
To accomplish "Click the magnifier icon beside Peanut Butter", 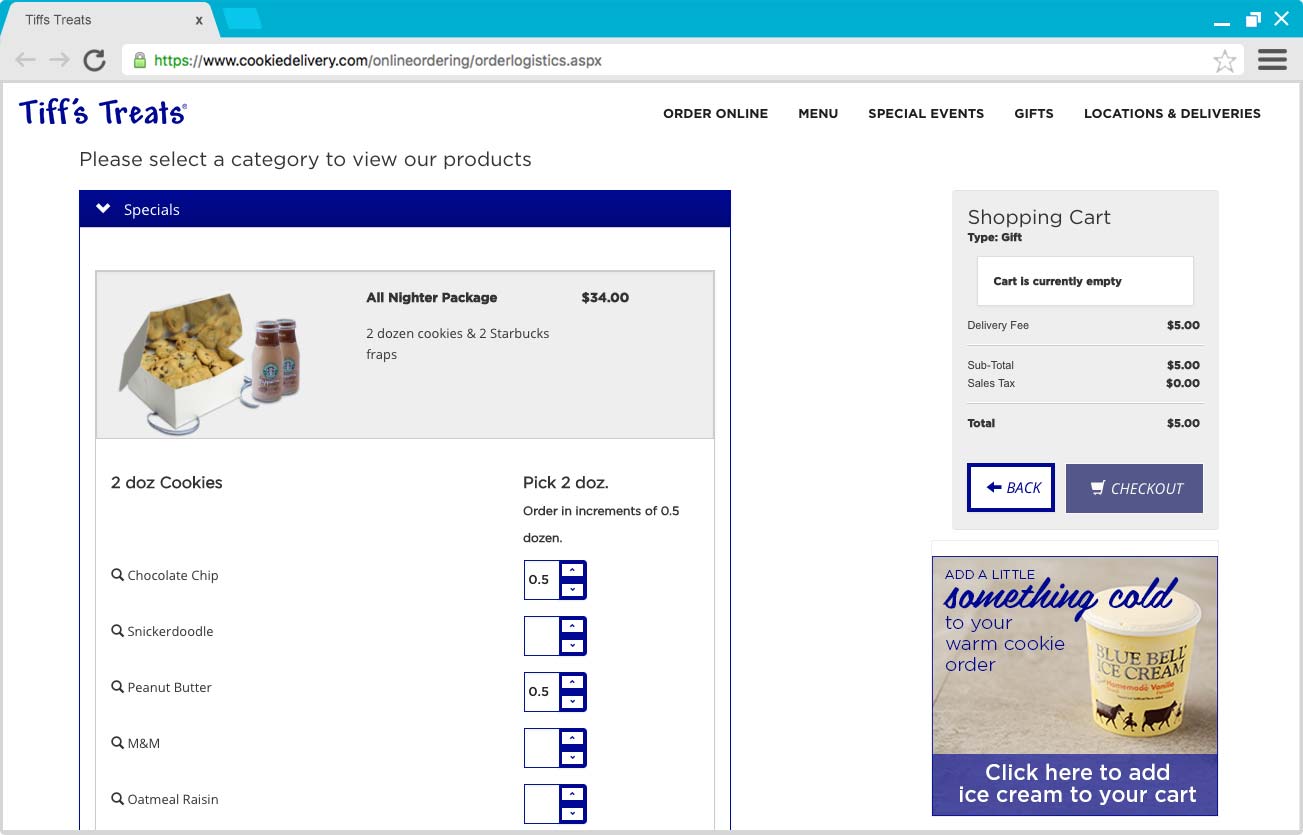I will pyautogui.click(x=117, y=687).
